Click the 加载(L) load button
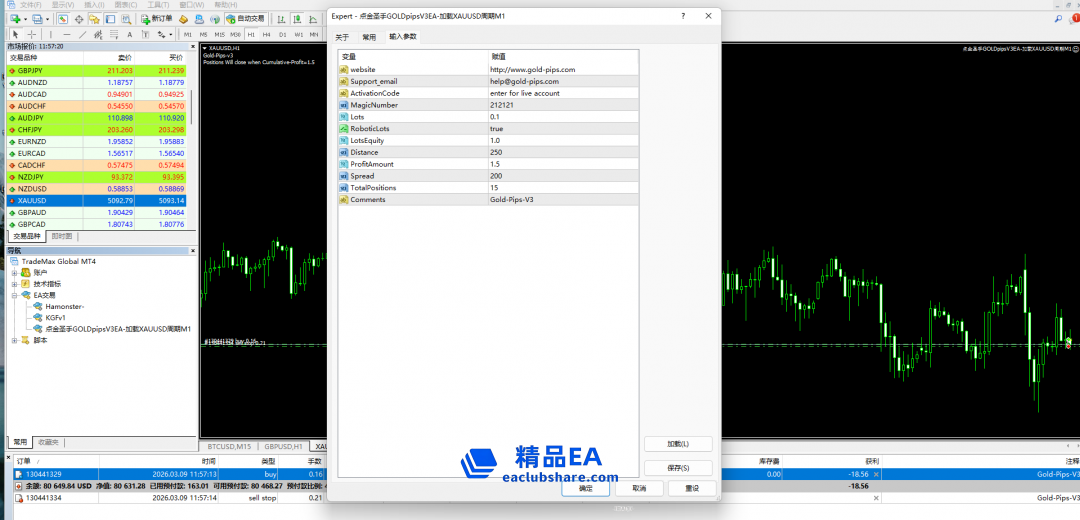This screenshot has height=520, width=1080. (x=678, y=444)
